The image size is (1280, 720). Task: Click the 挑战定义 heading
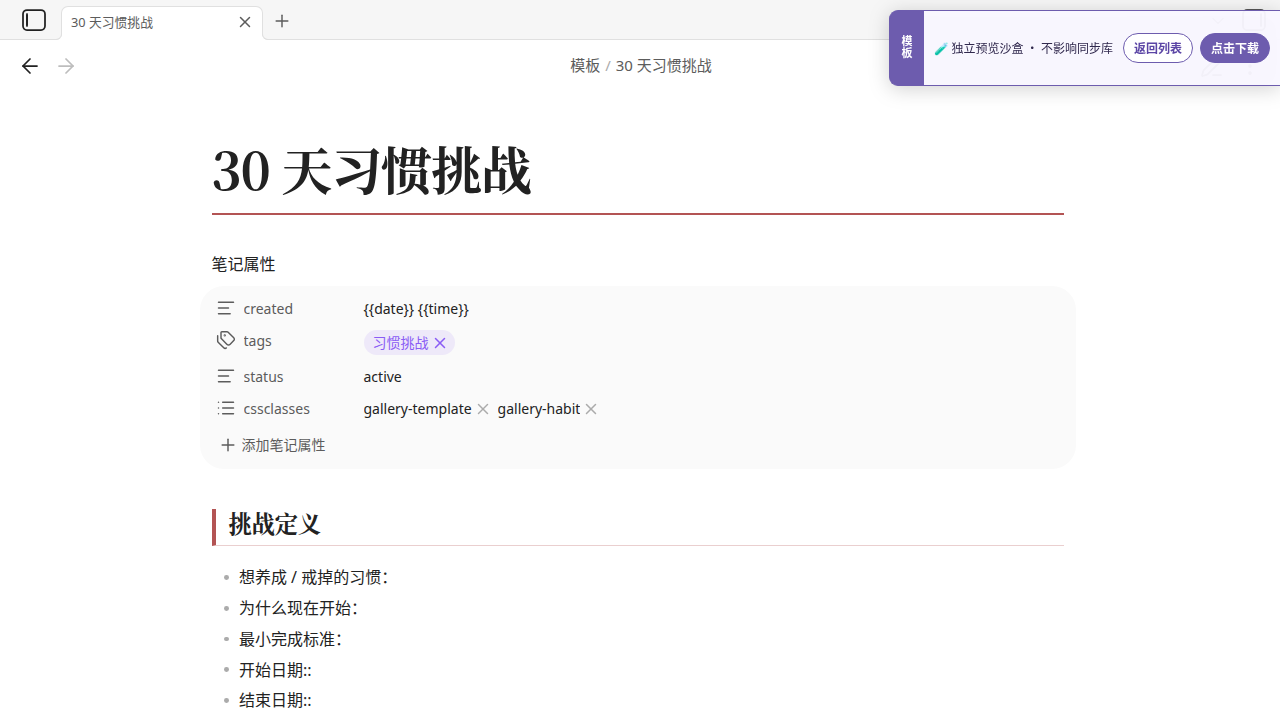tap(274, 524)
